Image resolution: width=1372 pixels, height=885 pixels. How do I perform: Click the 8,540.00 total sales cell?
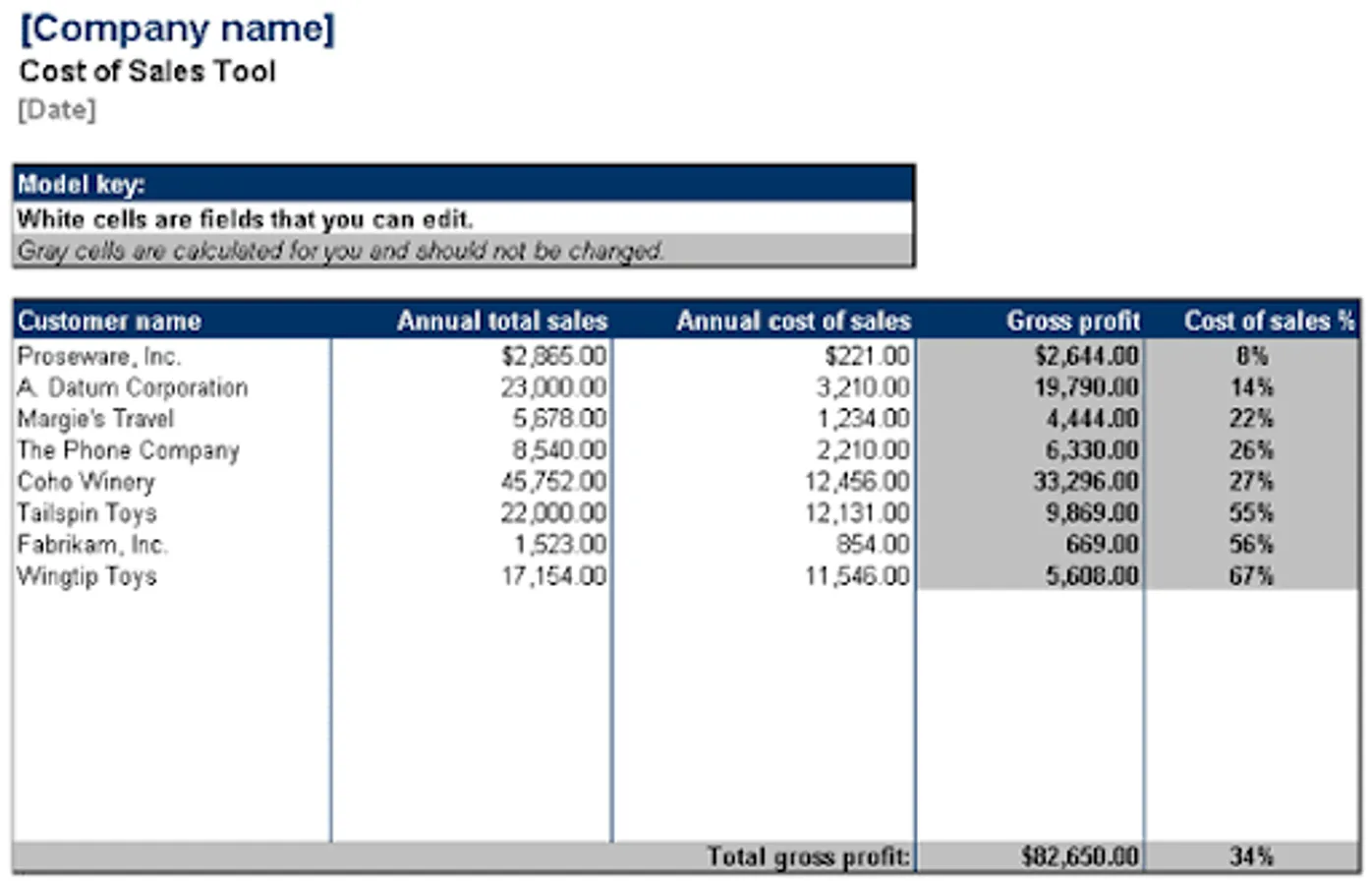pos(472,450)
